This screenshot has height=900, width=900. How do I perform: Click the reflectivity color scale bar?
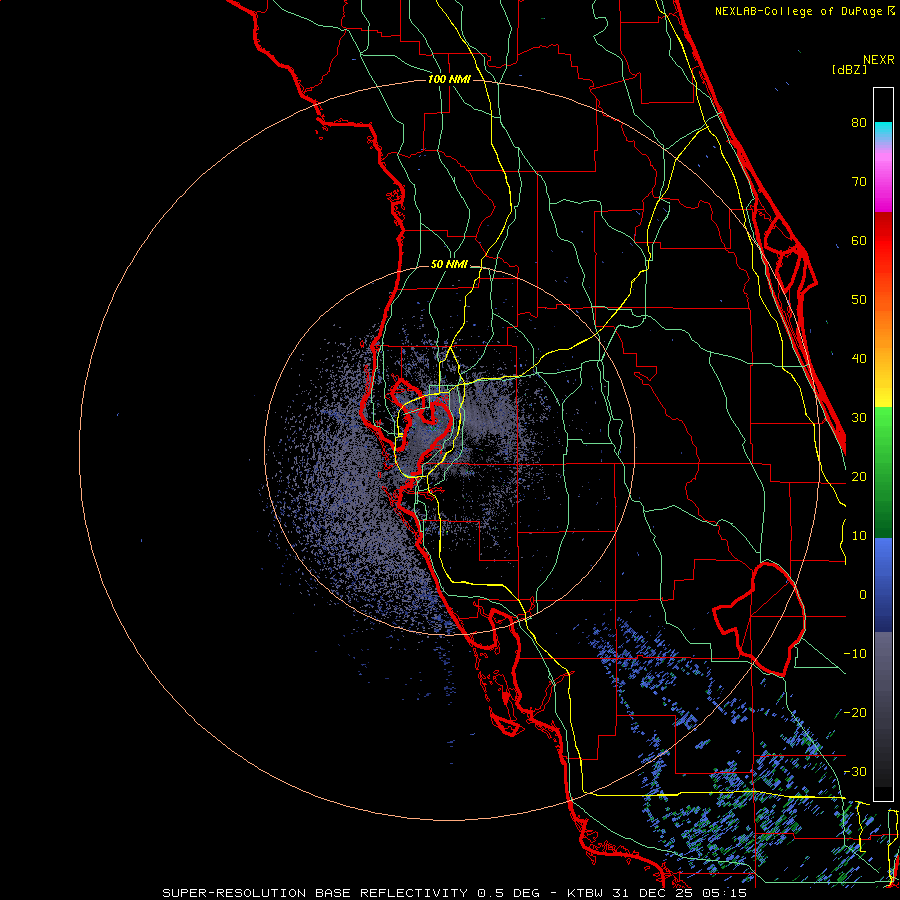883,444
